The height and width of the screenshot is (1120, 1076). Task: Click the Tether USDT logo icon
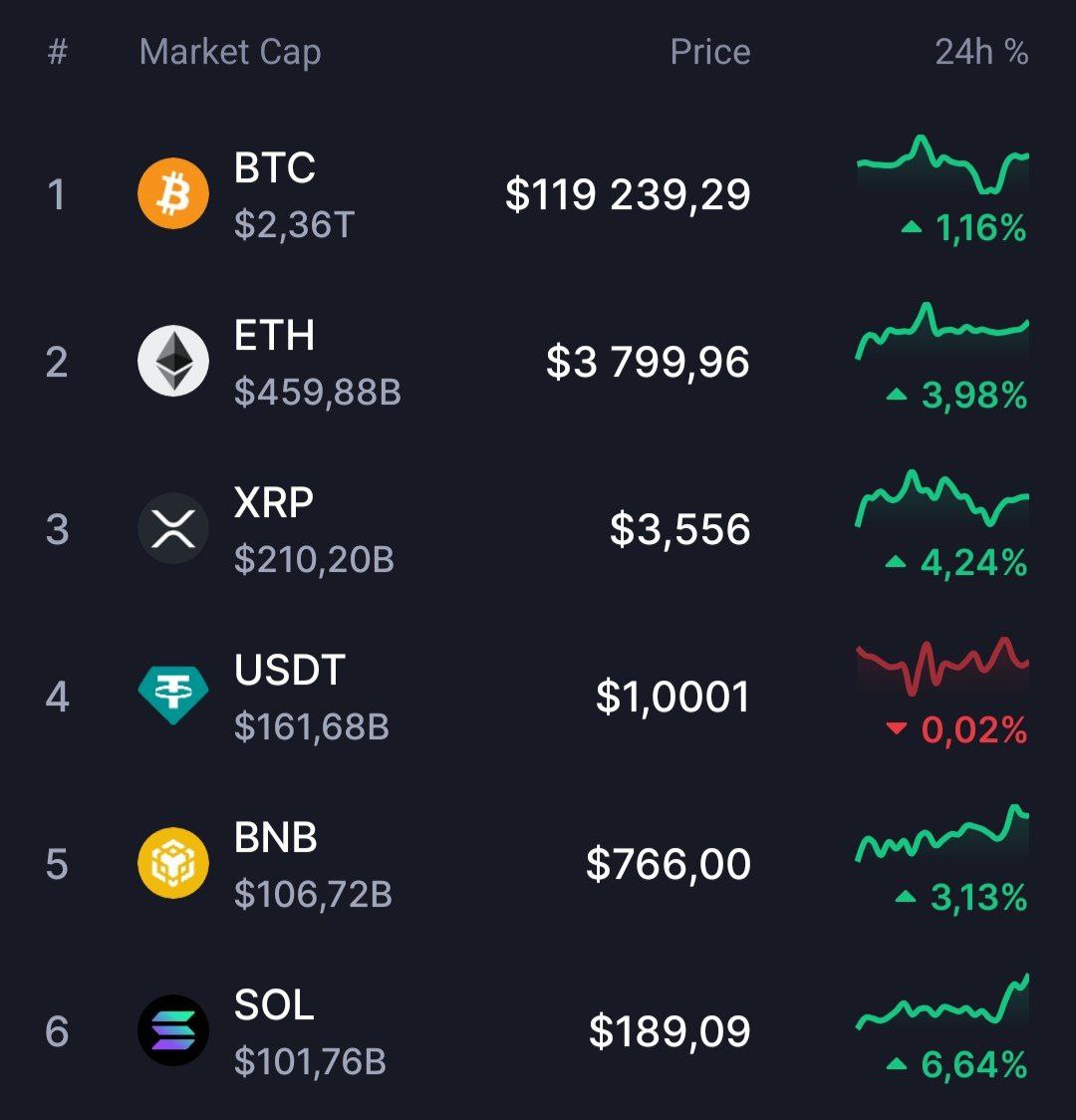pos(172,695)
